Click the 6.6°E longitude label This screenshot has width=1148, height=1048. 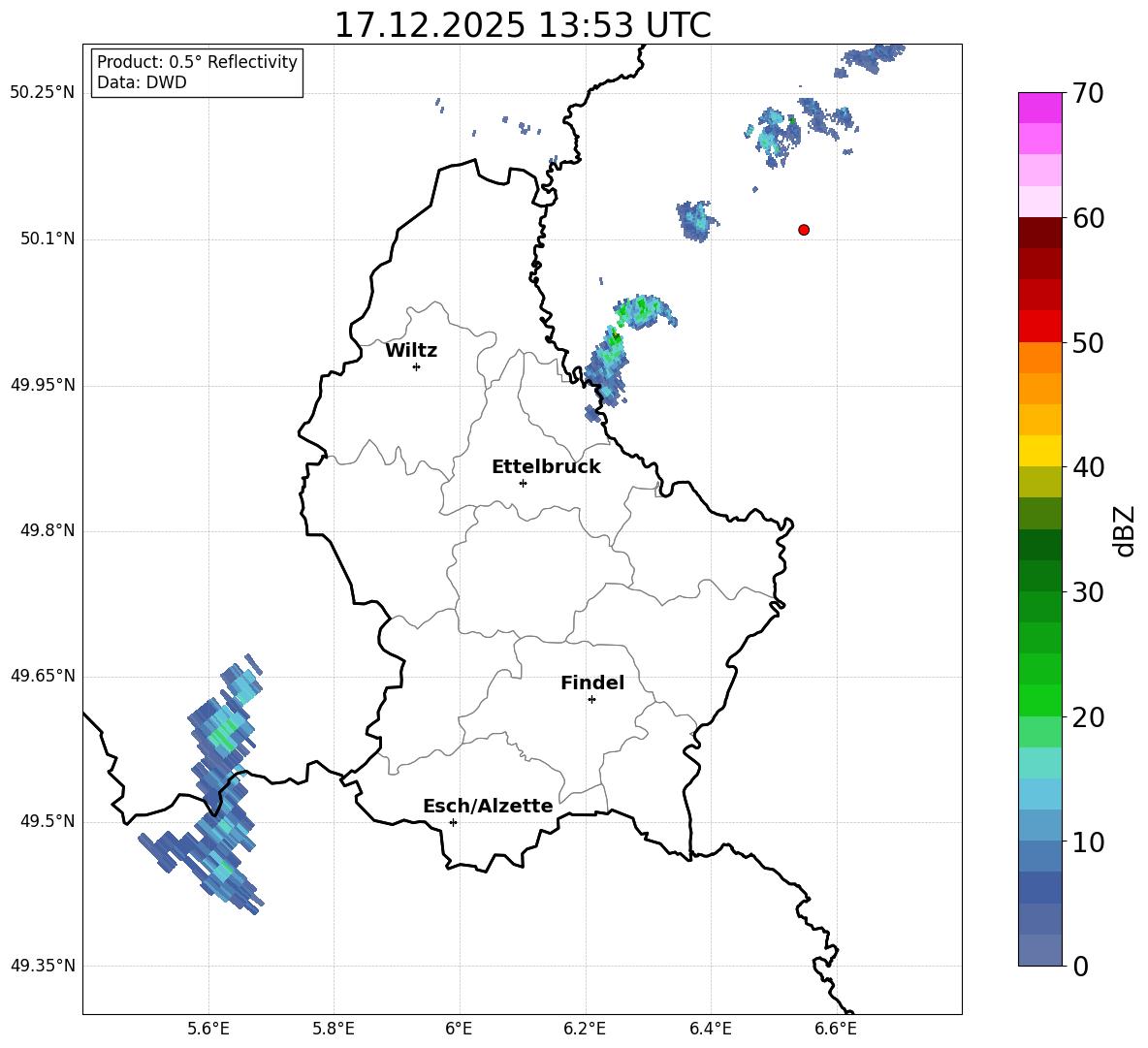(x=836, y=1030)
